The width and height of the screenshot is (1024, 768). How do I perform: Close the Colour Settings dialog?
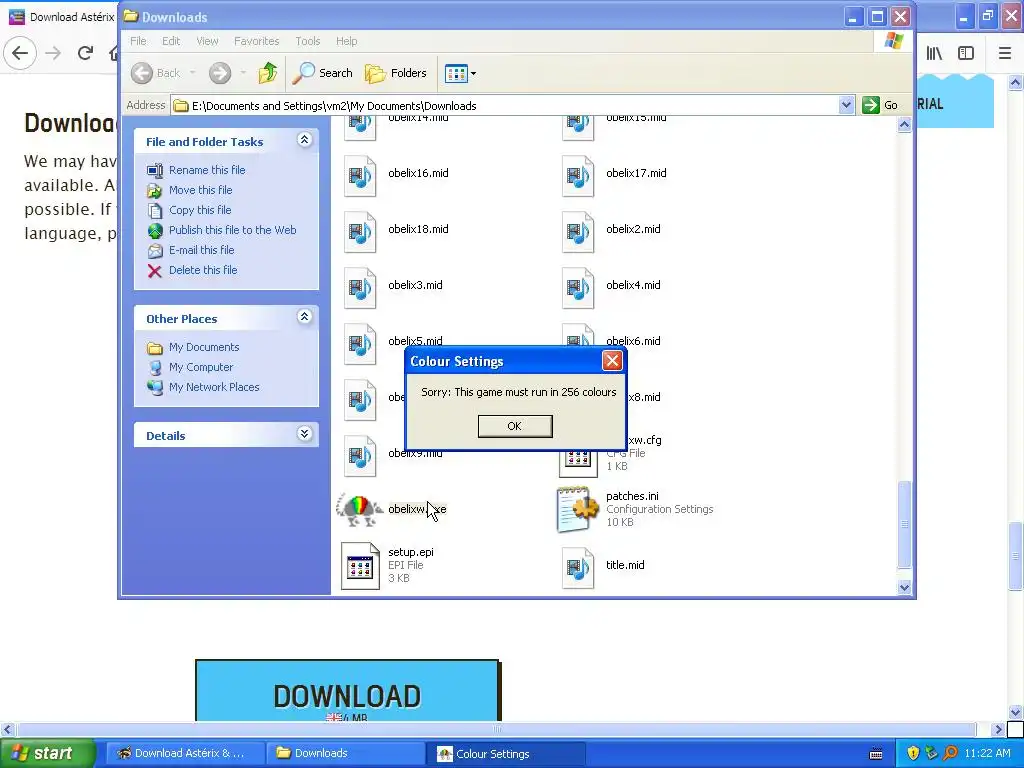(x=612, y=360)
